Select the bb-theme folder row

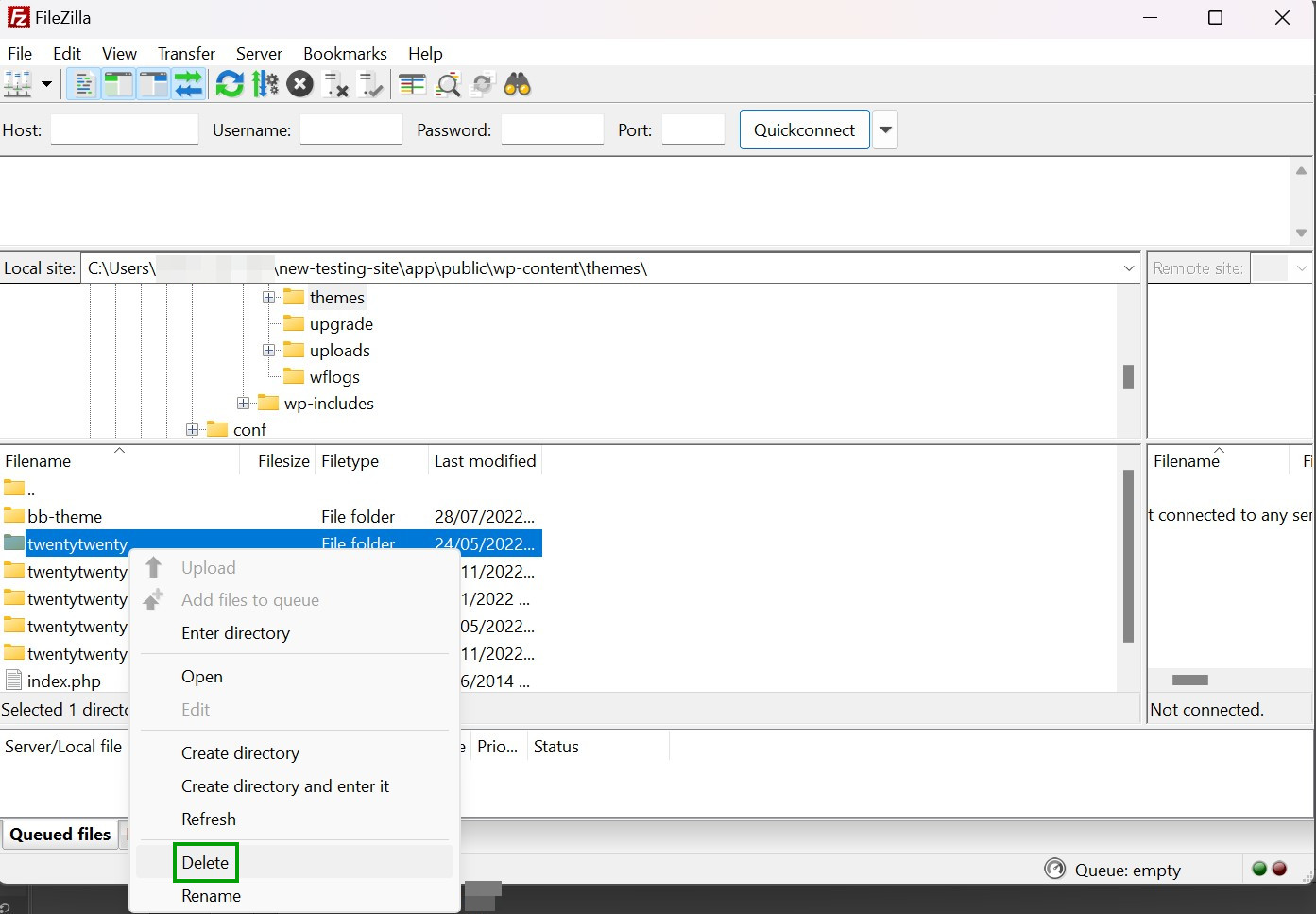tap(271, 516)
